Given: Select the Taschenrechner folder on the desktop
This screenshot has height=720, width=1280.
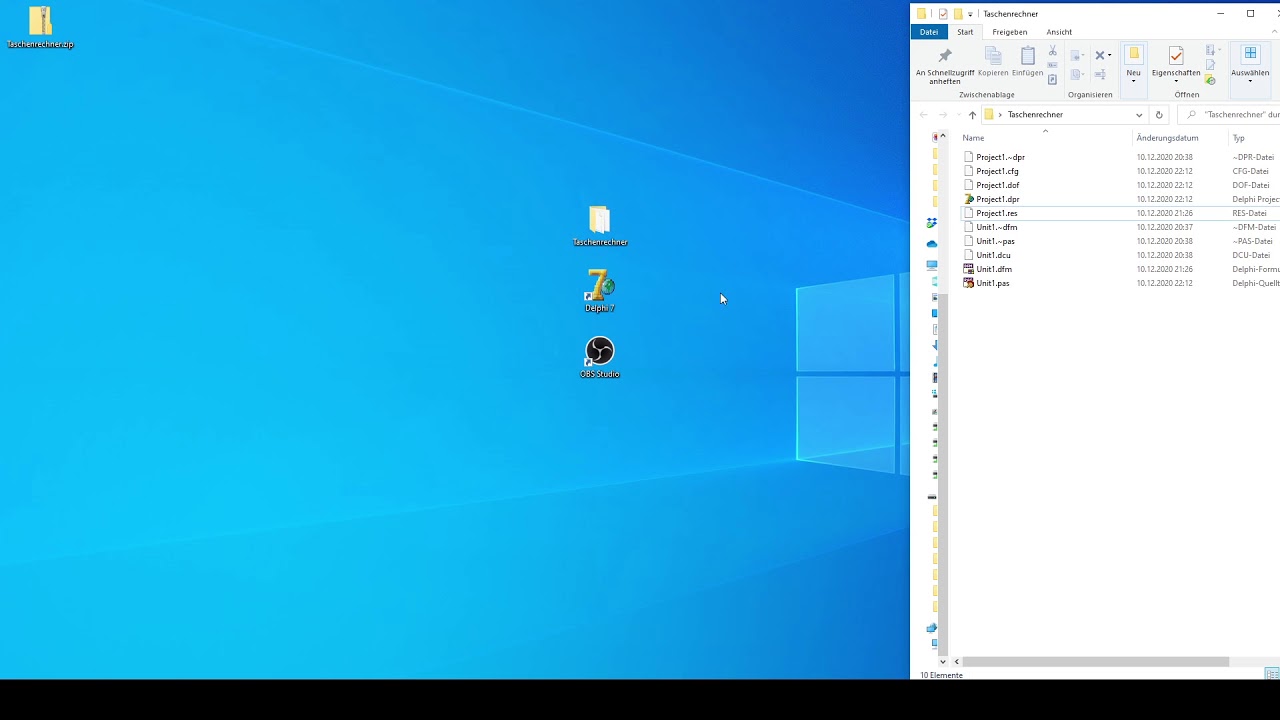Looking at the screenshot, I should click(x=600, y=226).
